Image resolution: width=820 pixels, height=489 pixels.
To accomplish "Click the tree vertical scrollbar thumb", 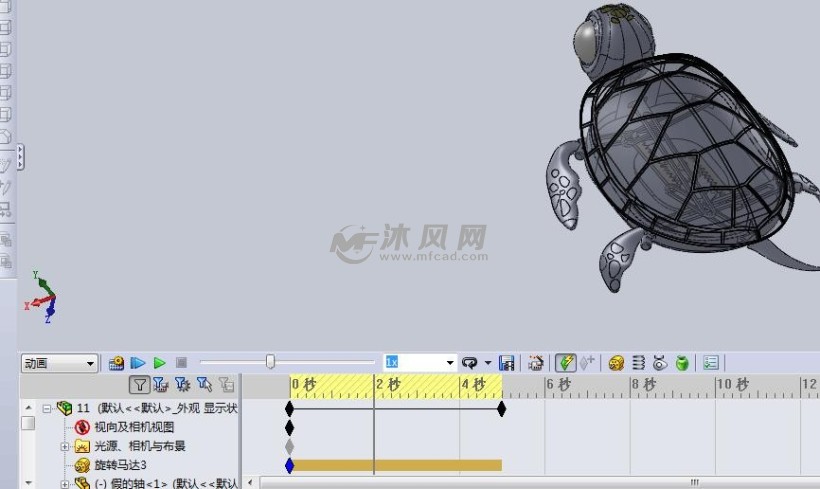I will tap(28, 423).
